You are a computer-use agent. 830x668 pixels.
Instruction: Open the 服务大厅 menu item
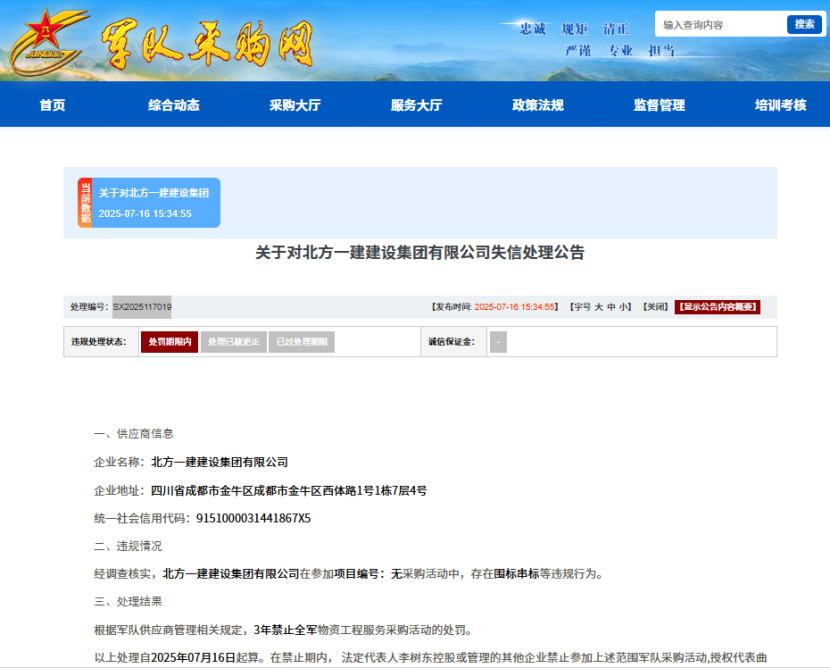(x=417, y=105)
